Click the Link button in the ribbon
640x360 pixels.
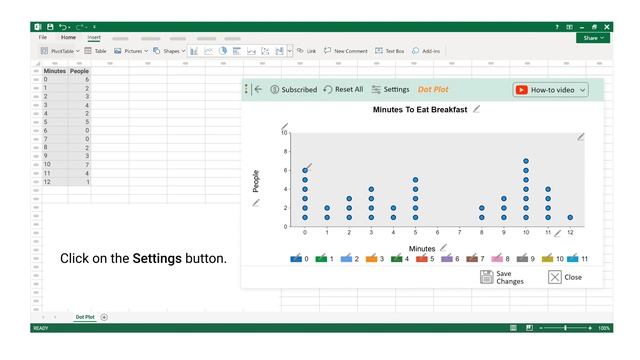click(x=307, y=51)
